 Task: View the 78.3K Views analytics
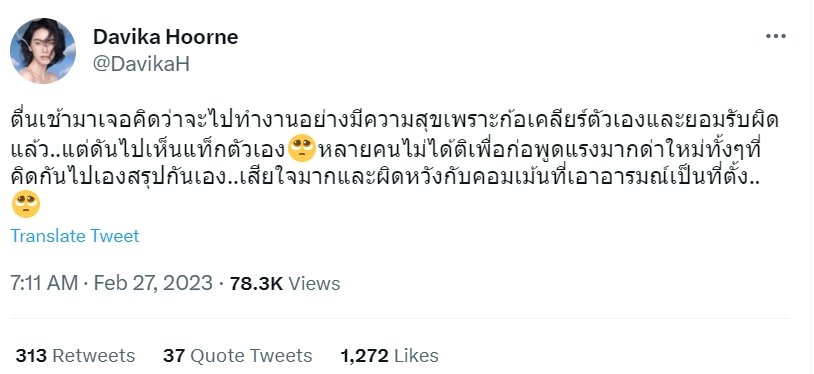click(x=285, y=284)
